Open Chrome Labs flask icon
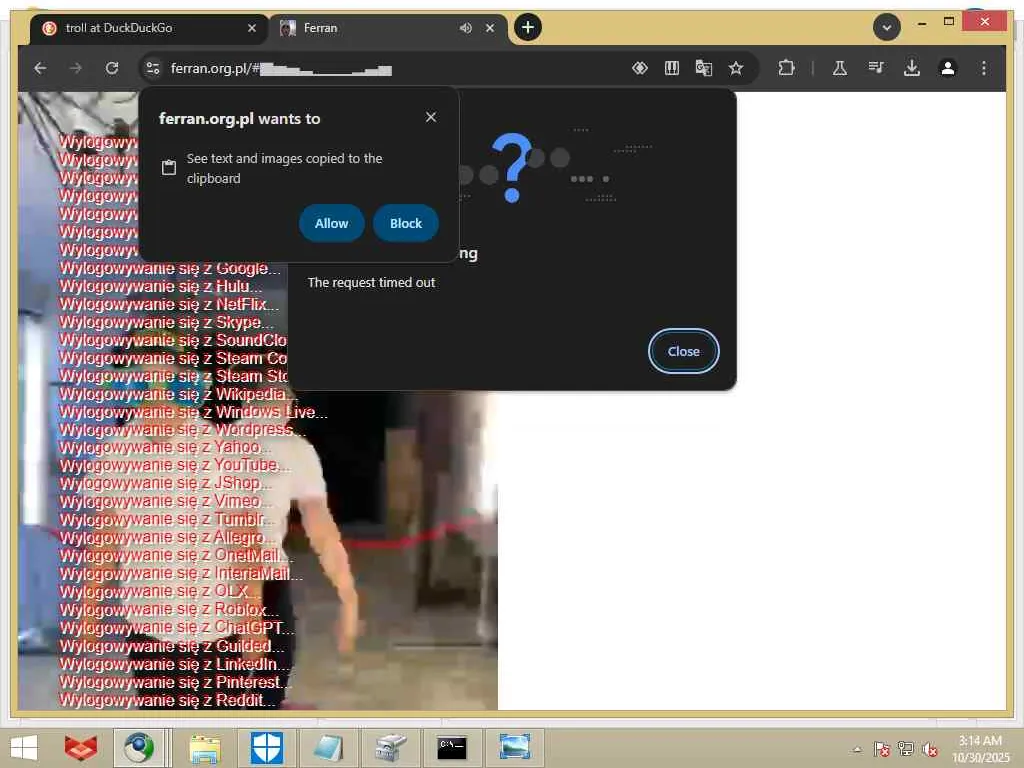The height and width of the screenshot is (768, 1024). coord(839,68)
